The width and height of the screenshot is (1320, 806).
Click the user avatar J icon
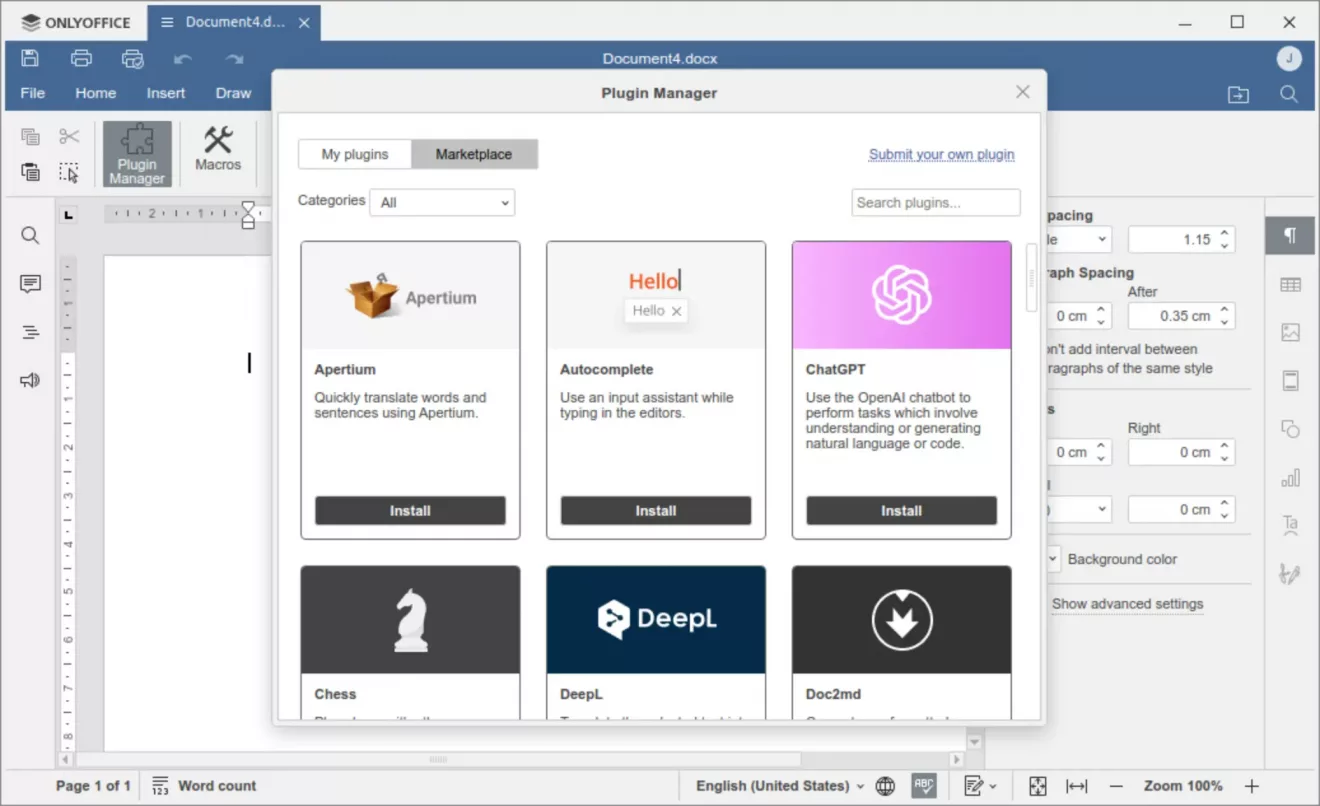coord(1289,58)
